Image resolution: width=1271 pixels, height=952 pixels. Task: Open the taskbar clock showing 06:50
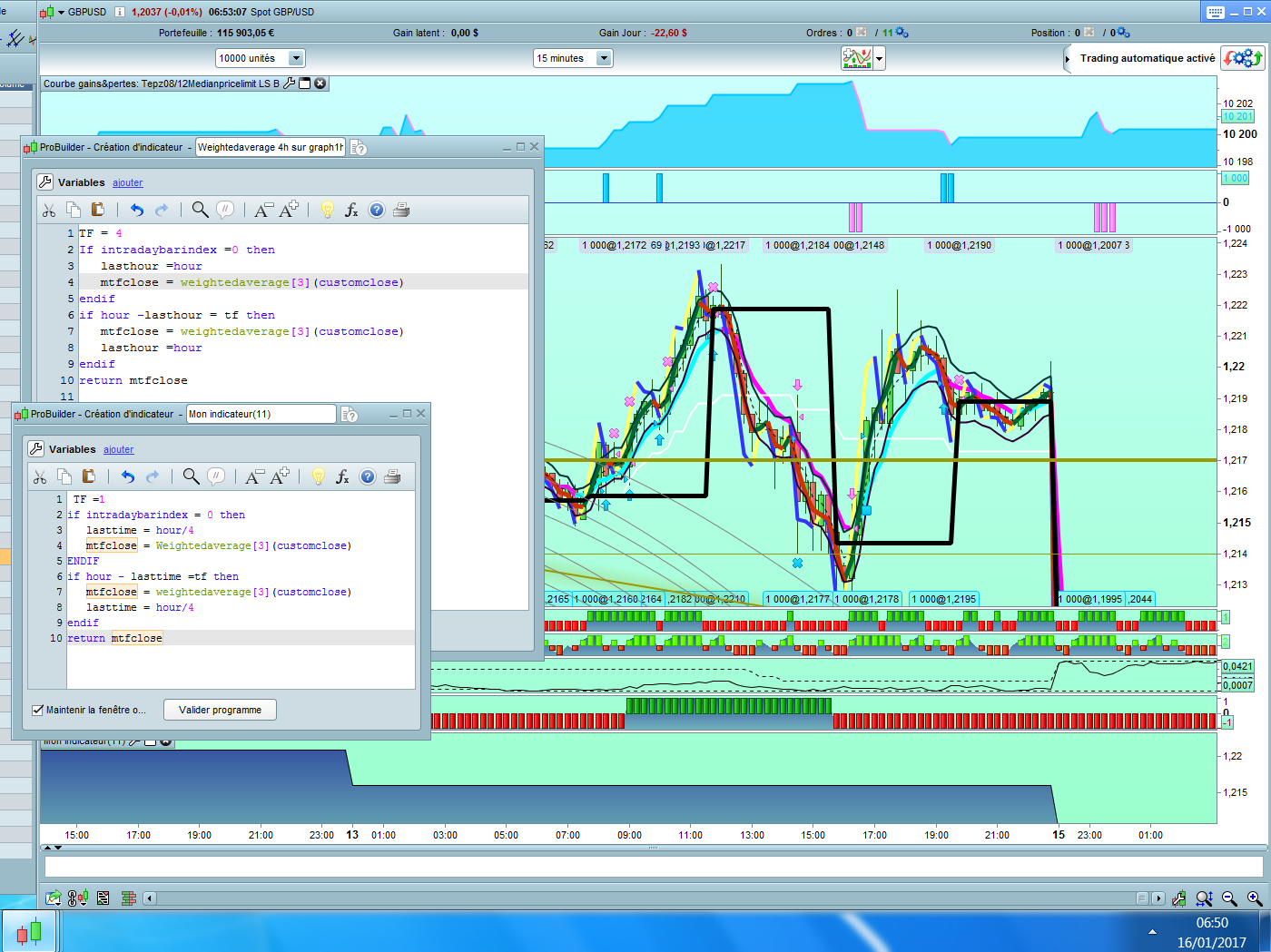pyautogui.click(x=1212, y=932)
